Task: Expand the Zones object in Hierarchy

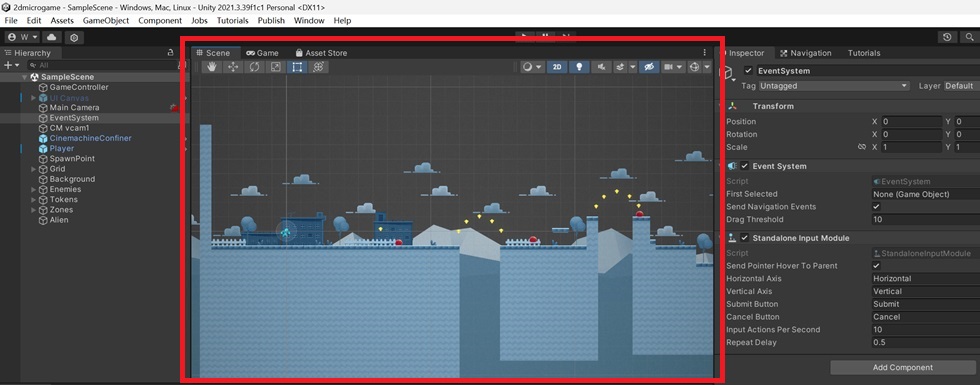Action: [x=33, y=209]
